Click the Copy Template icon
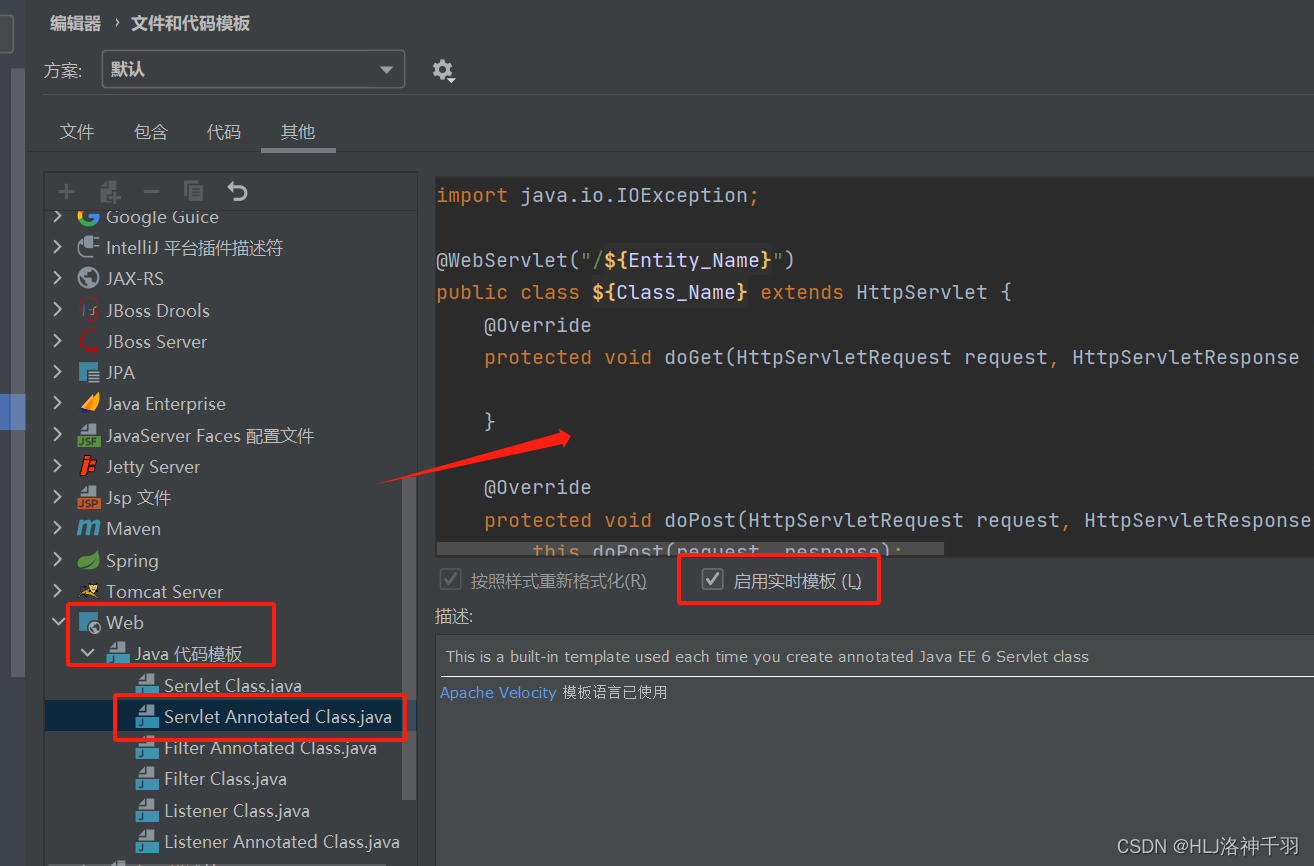Viewport: 1314px width, 866px height. (193, 191)
